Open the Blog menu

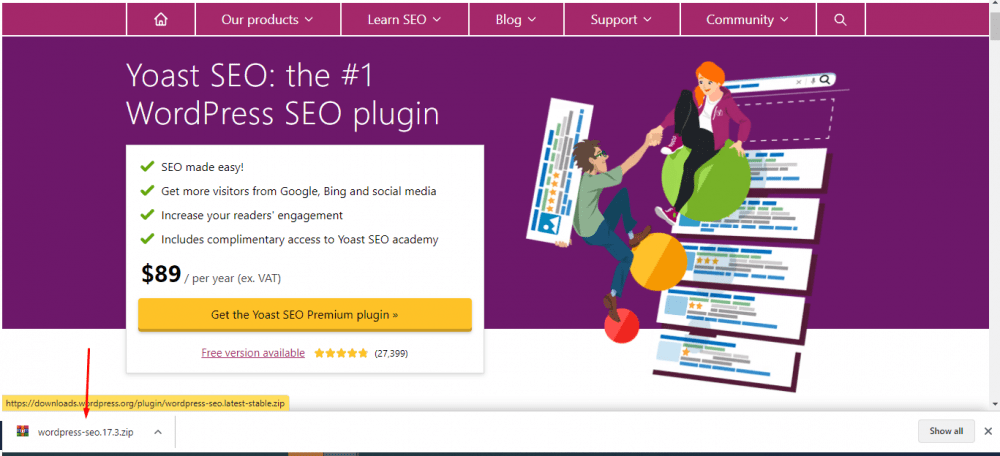coord(516,20)
